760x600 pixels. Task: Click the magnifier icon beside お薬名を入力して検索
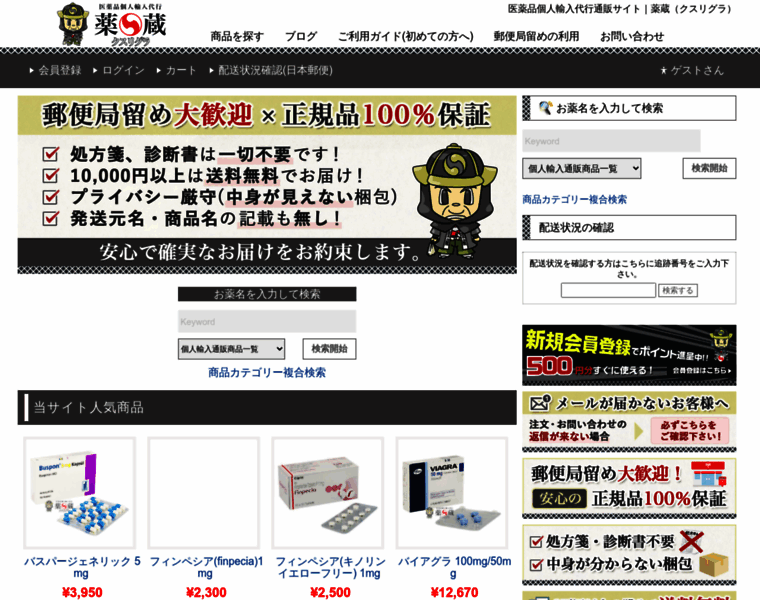click(546, 108)
